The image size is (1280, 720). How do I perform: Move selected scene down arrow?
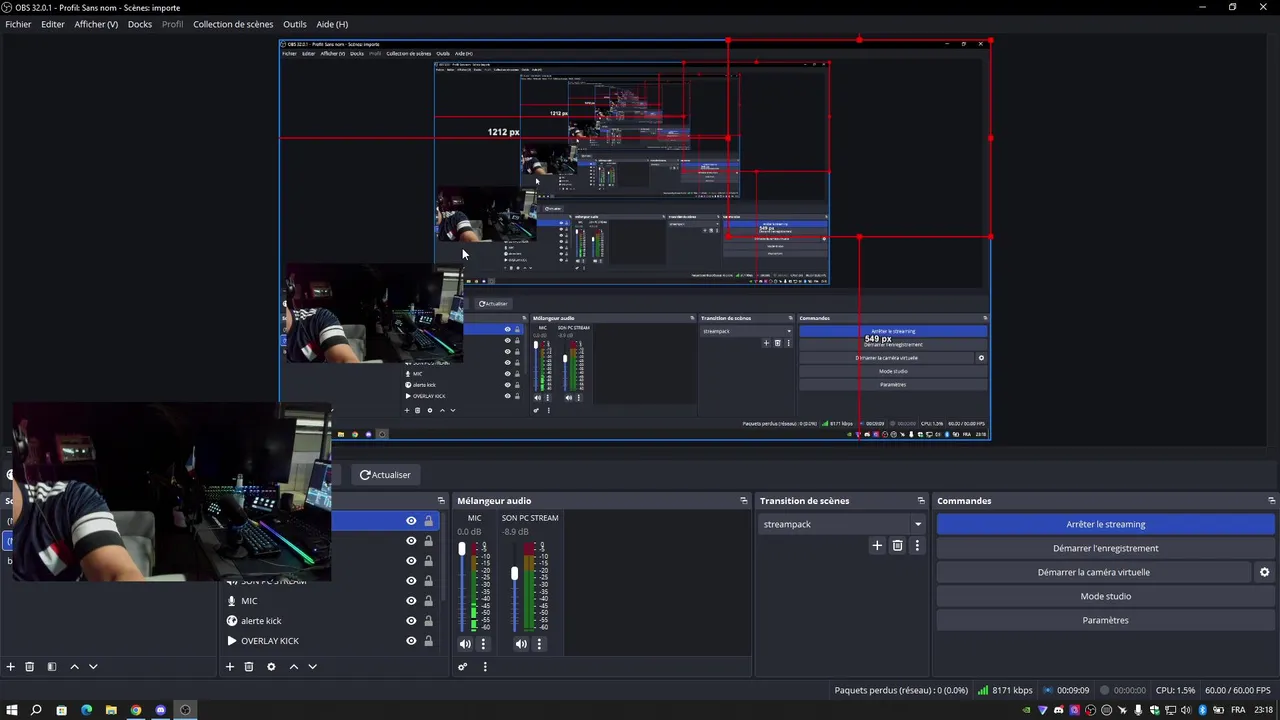pos(93,667)
